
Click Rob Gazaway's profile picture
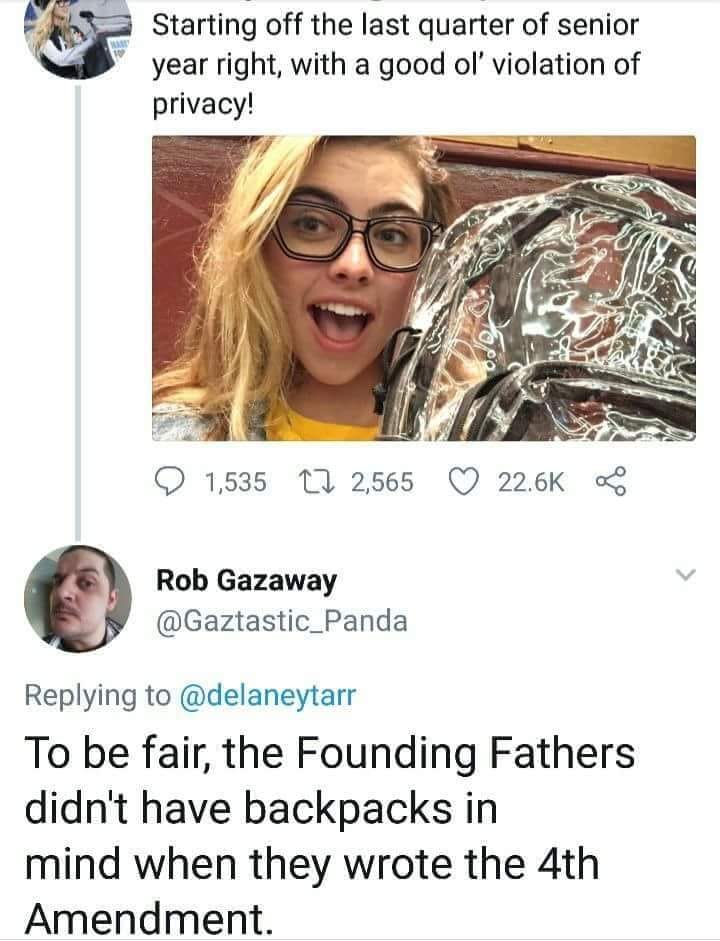tap(78, 598)
